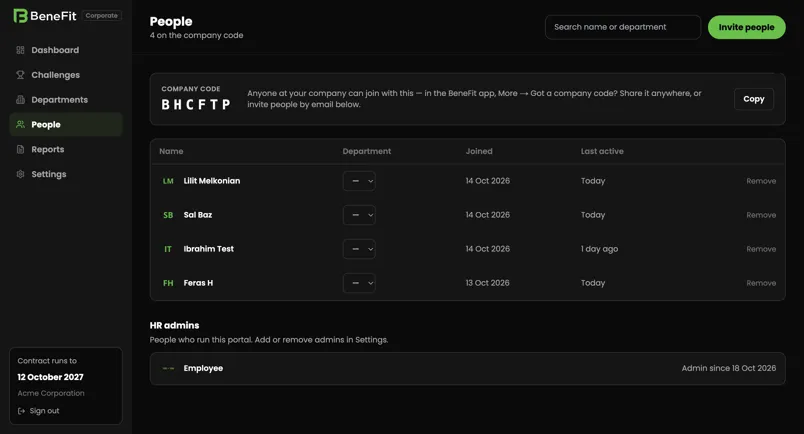Screen dimensions: 804x434
Task: Click the IT avatar initials
Action: pyautogui.click(x=168, y=249)
